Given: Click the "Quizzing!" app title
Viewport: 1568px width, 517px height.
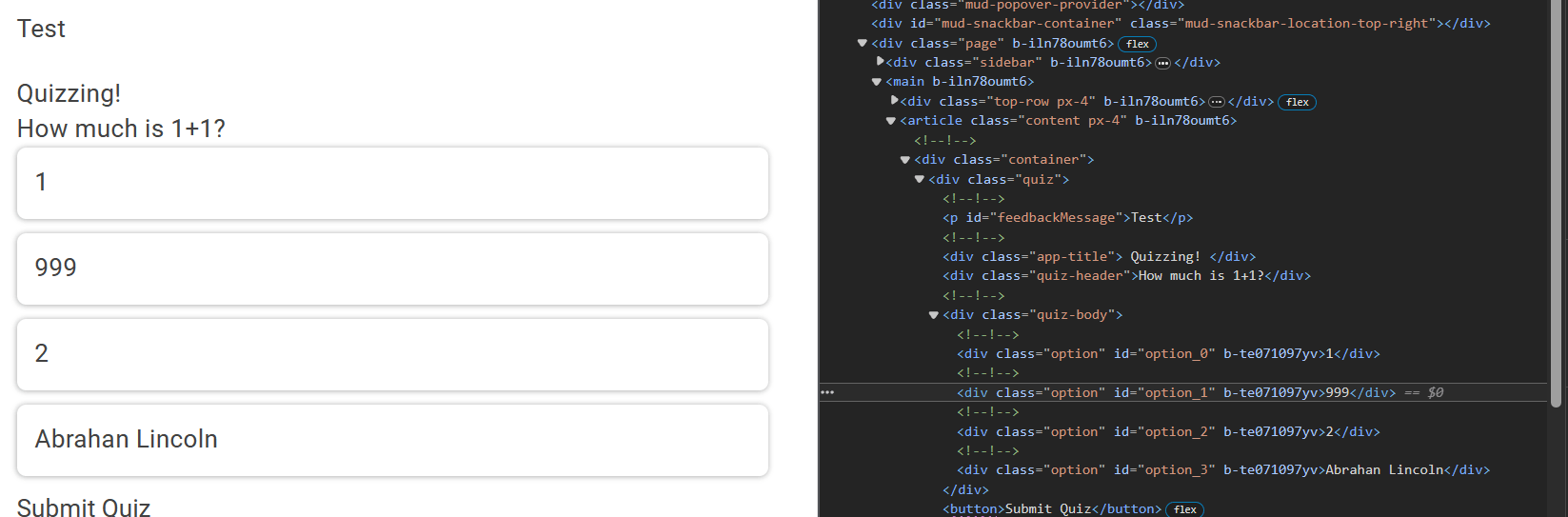Looking at the screenshot, I should coord(69,93).
